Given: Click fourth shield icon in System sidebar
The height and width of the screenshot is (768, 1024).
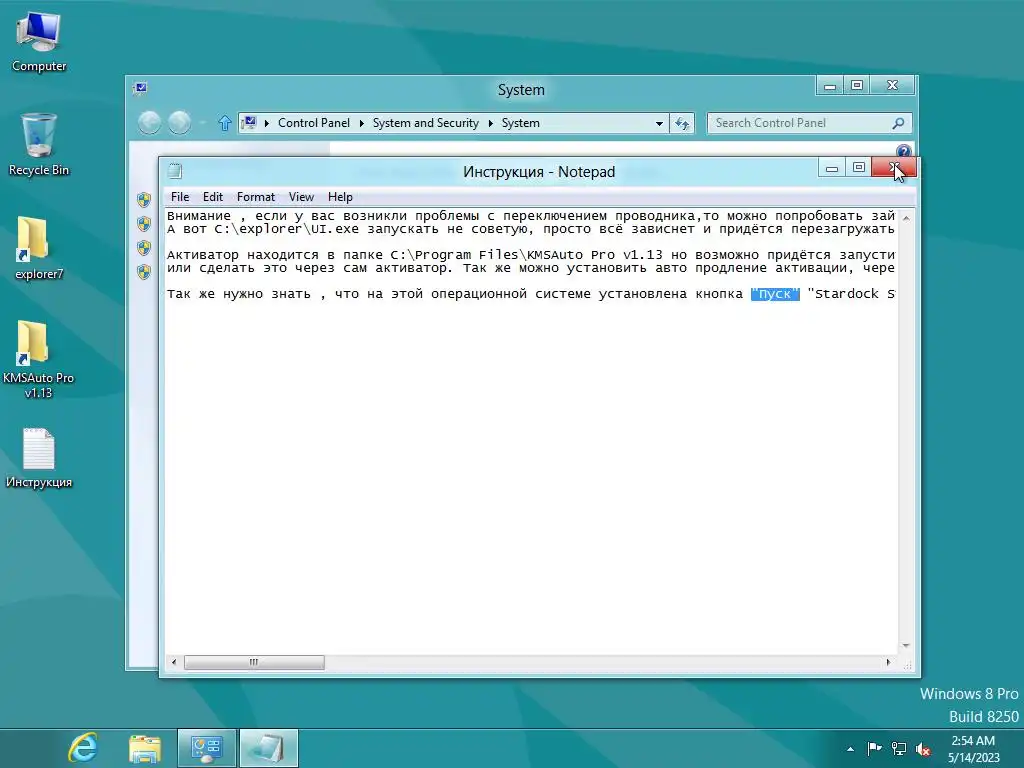Looking at the screenshot, I should [x=144, y=272].
